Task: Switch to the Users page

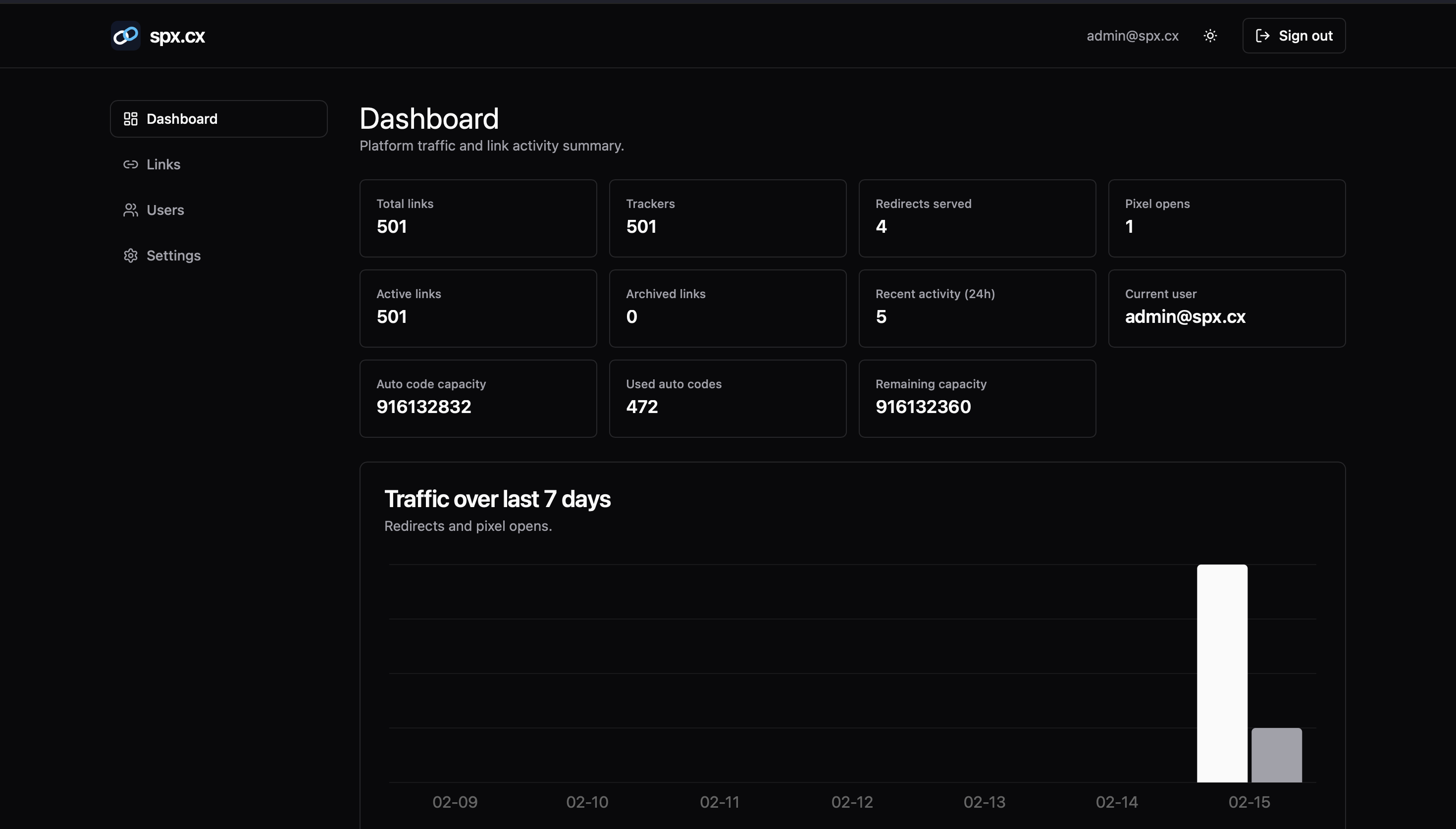Action: (x=165, y=209)
